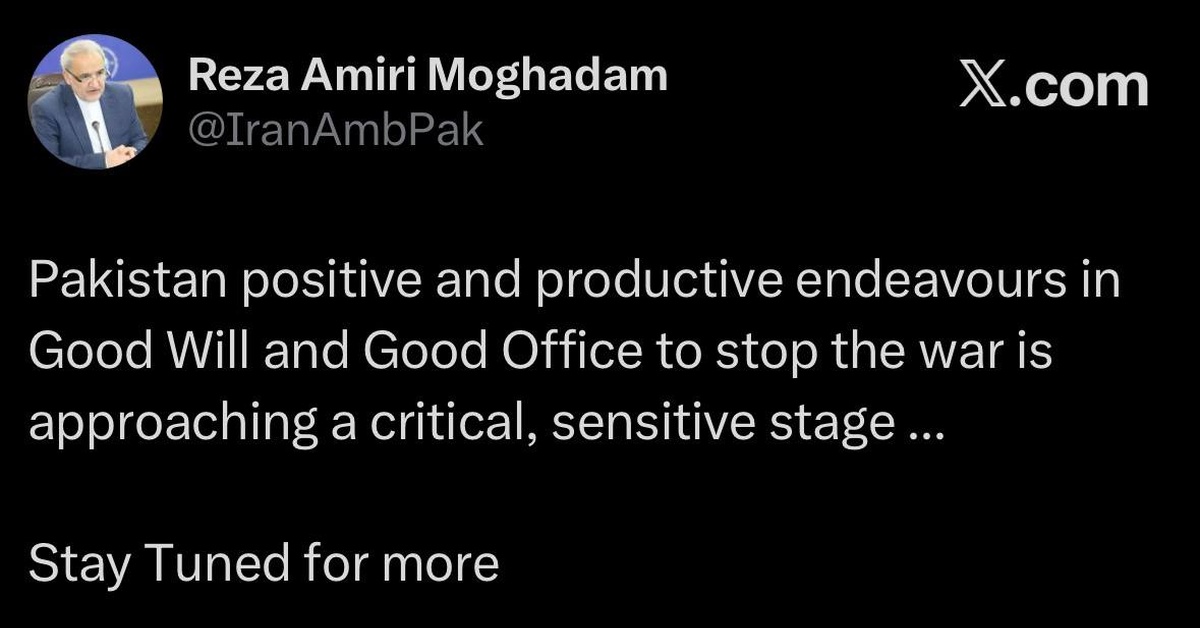This screenshot has width=1200, height=628.
Task: Click the "Stay Tuned for more" line
Action: coord(264,565)
